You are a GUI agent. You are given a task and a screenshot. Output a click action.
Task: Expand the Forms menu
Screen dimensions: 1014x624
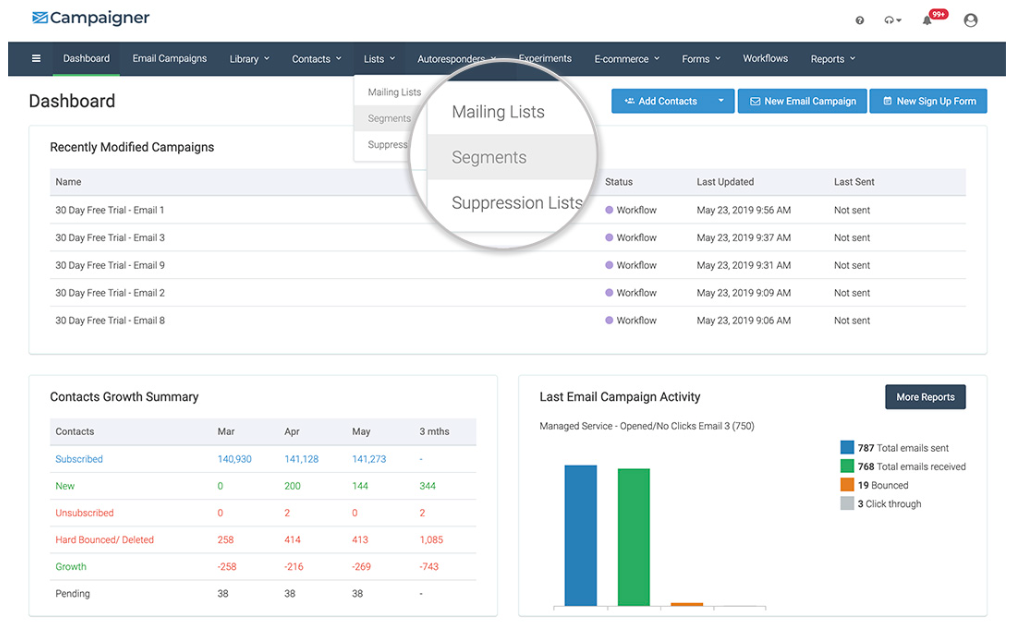click(x=701, y=59)
